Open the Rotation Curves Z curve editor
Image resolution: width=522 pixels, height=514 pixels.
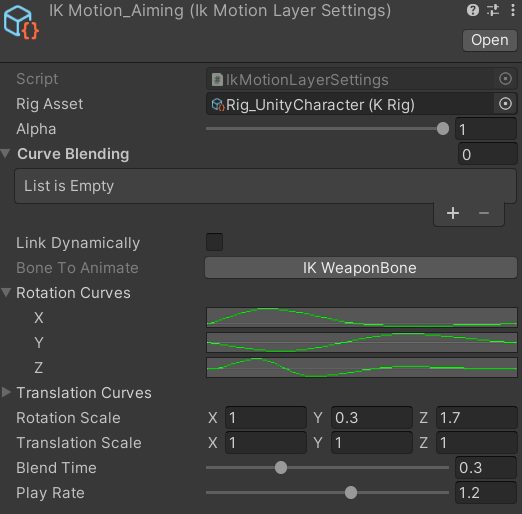coord(362,367)
